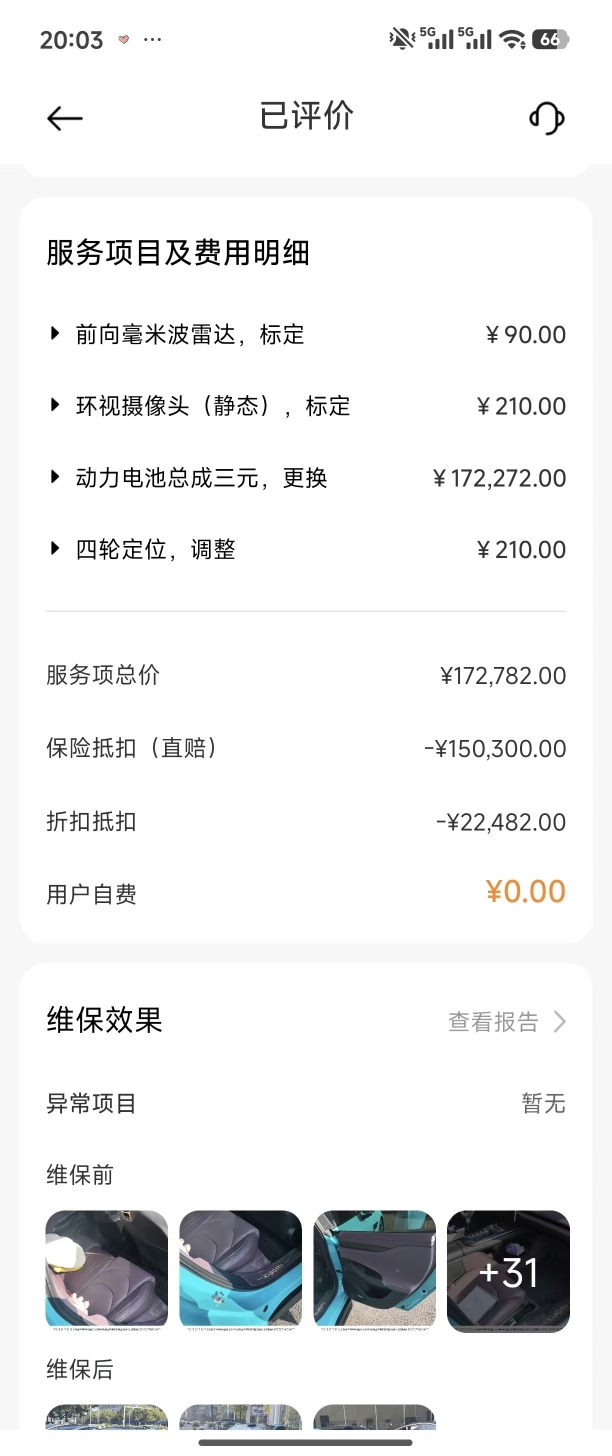
Task: Expand the 动力电池总成三元 更换 item
Action: pos(56,478)
